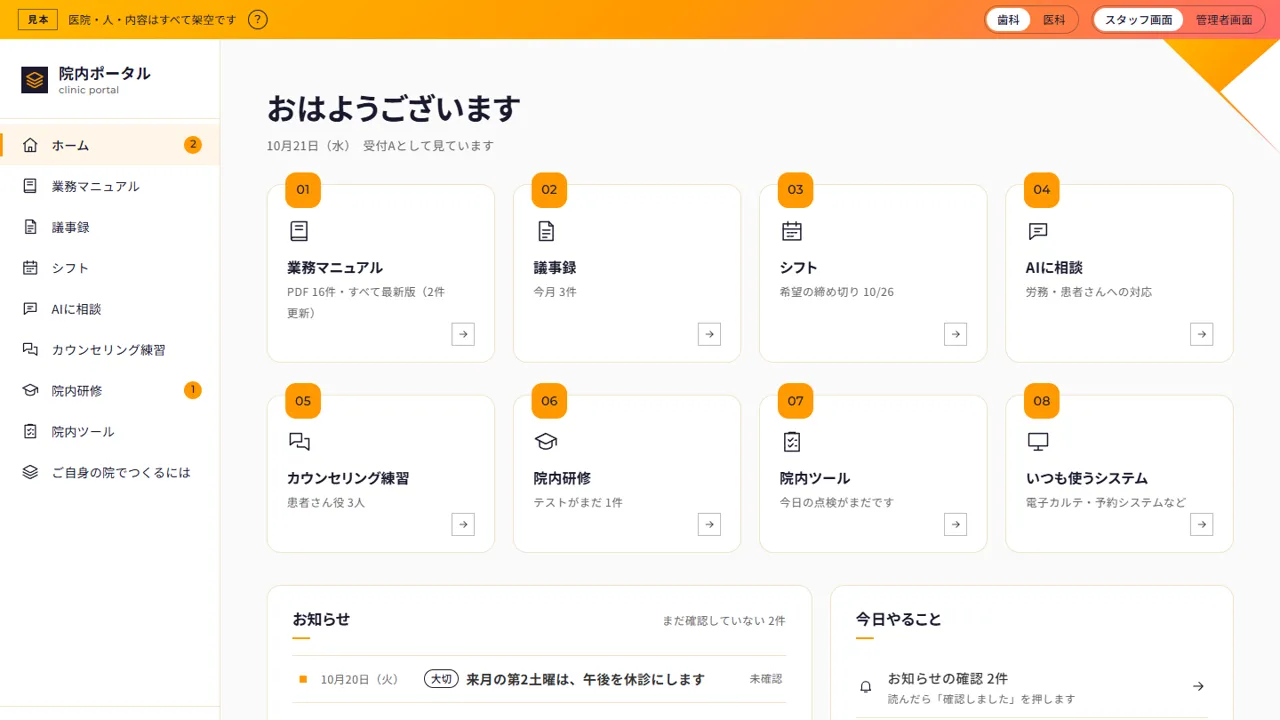Click the chat icon in AIに相談 card
The image size is (1280, 720).
tap(1038, 231)
